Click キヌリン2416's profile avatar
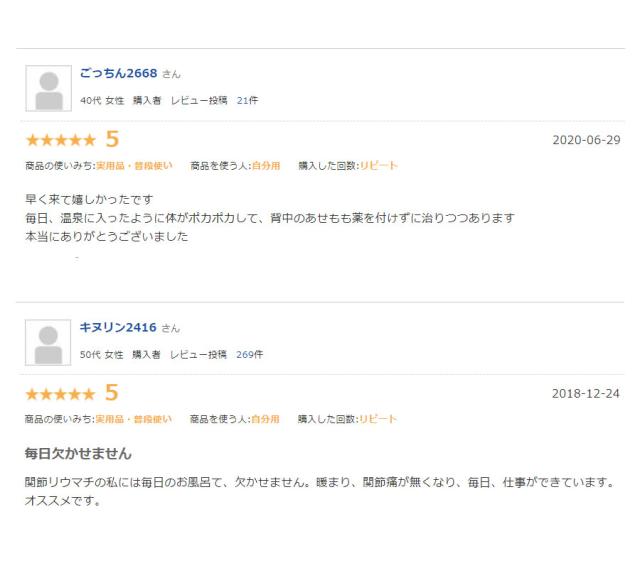Viewport: 640px width, 568px height. pyautogui.click(x=47, y=343)
